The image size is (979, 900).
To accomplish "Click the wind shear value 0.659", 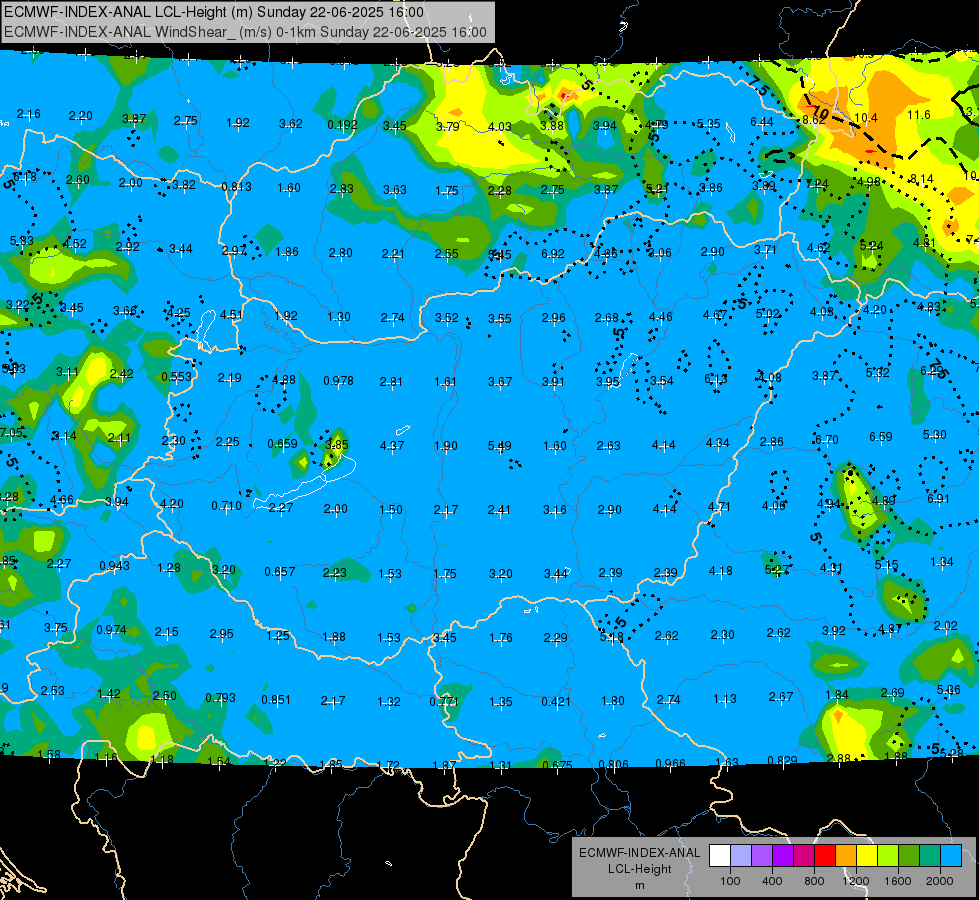I will 282,443.
